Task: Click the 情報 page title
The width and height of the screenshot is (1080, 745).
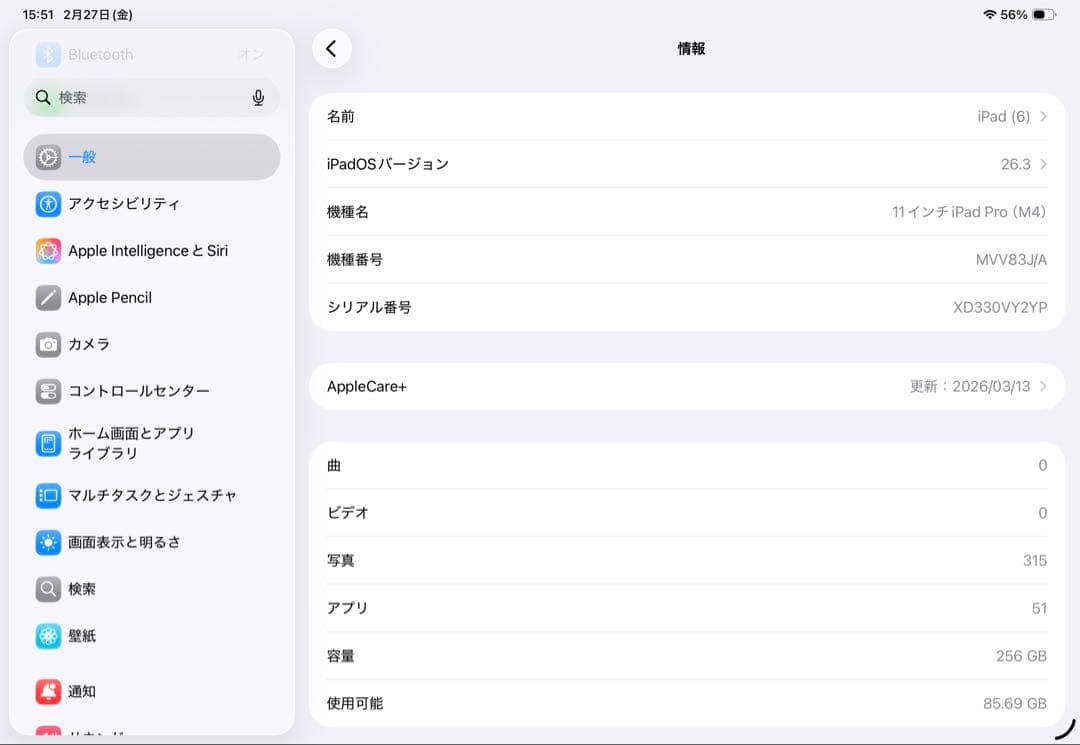Action: click(x=691, y=49)
